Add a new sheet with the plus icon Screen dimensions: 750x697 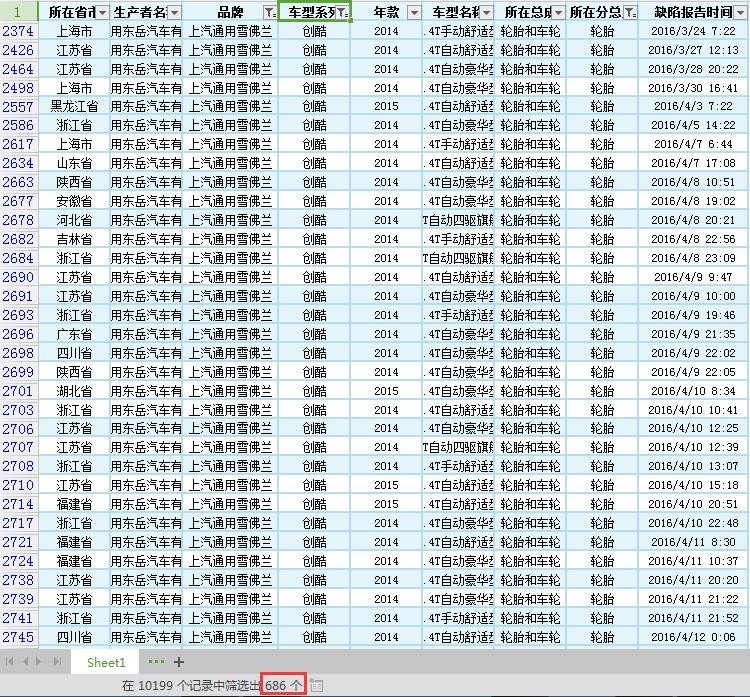179,662
